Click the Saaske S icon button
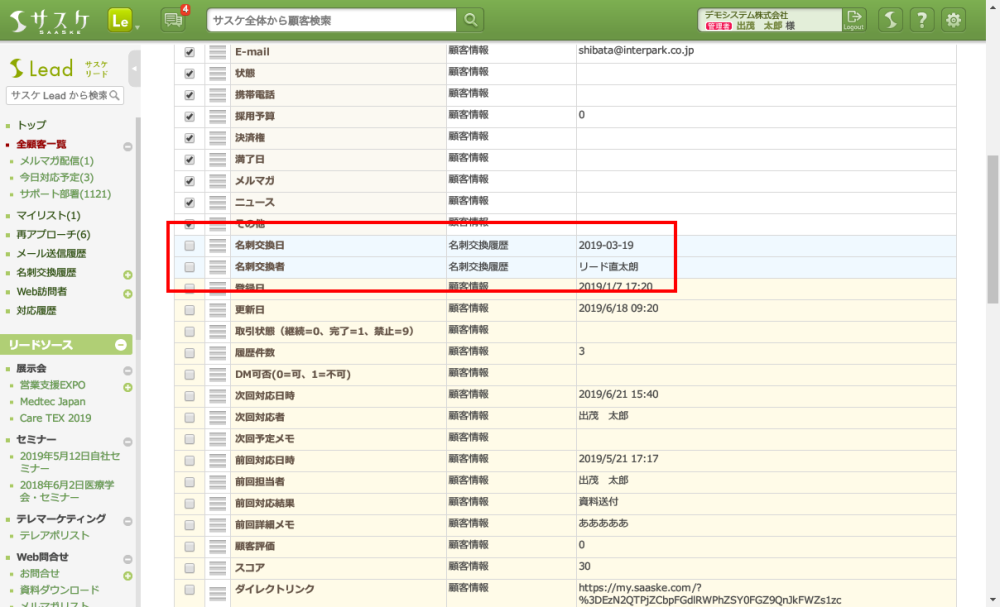Viewport: 1000px width, 607px height. point(890,20)
